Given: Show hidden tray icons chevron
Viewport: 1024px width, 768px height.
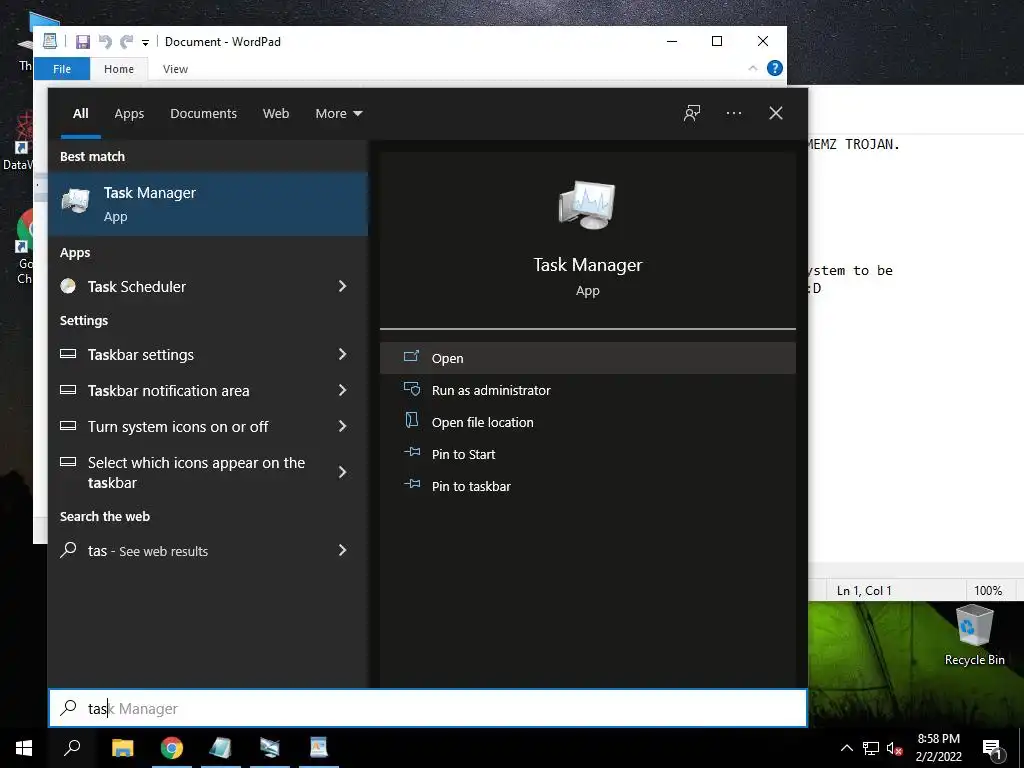Looking at the screenshot, I should click(846, 748).
